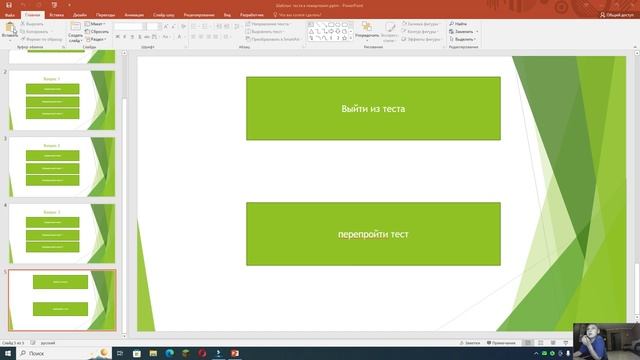
Task: Open Shape outline (Контур фигуры) dropdown
Action: (x=420, y=31)
